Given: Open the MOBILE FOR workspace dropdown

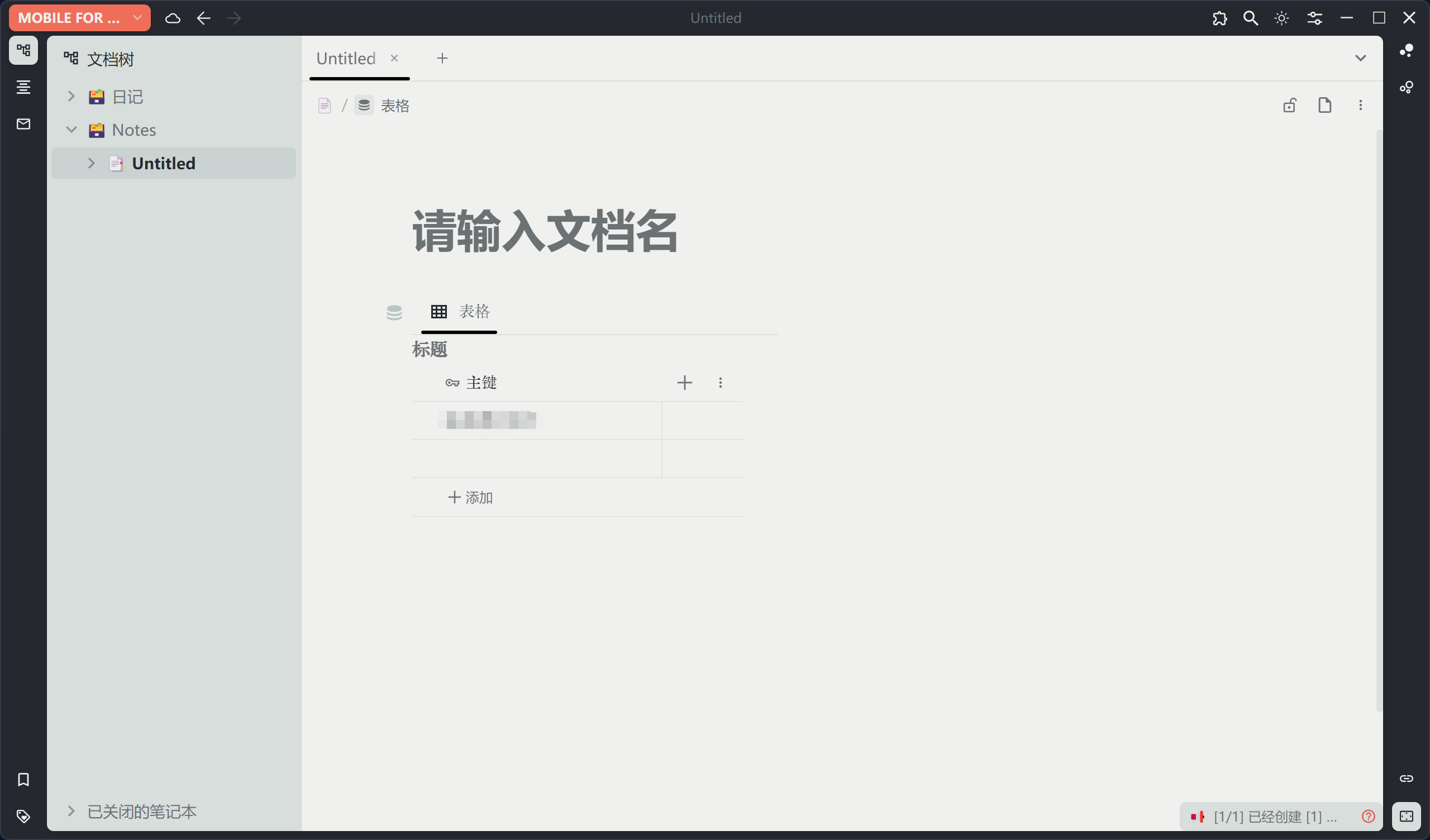Looking at the screenshot, I should pos(79,18).
